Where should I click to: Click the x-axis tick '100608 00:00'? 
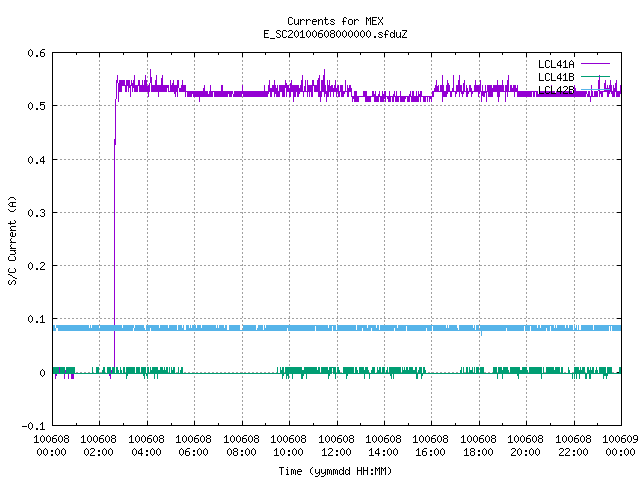(x=51, y=446)
